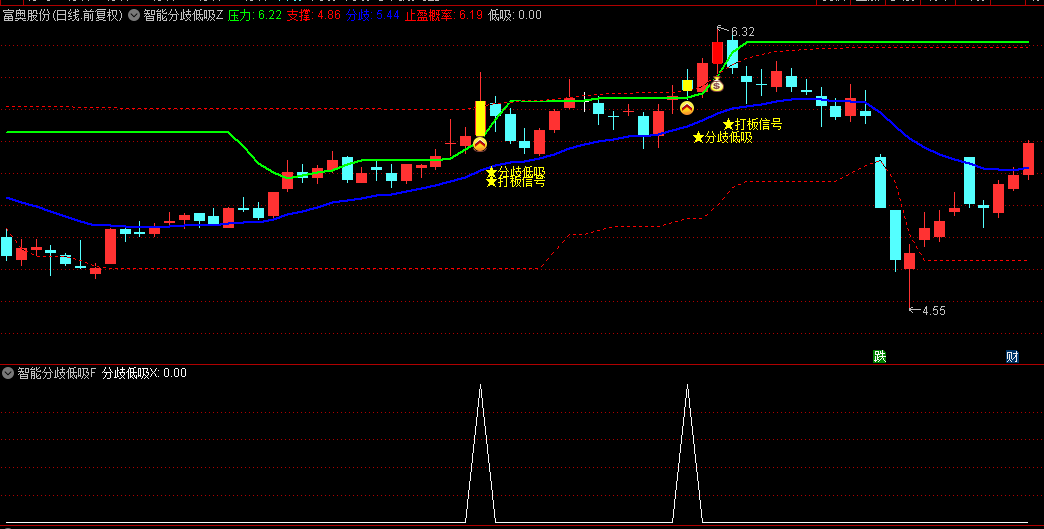Click the 4.55 low price label

tap(933, 311)
